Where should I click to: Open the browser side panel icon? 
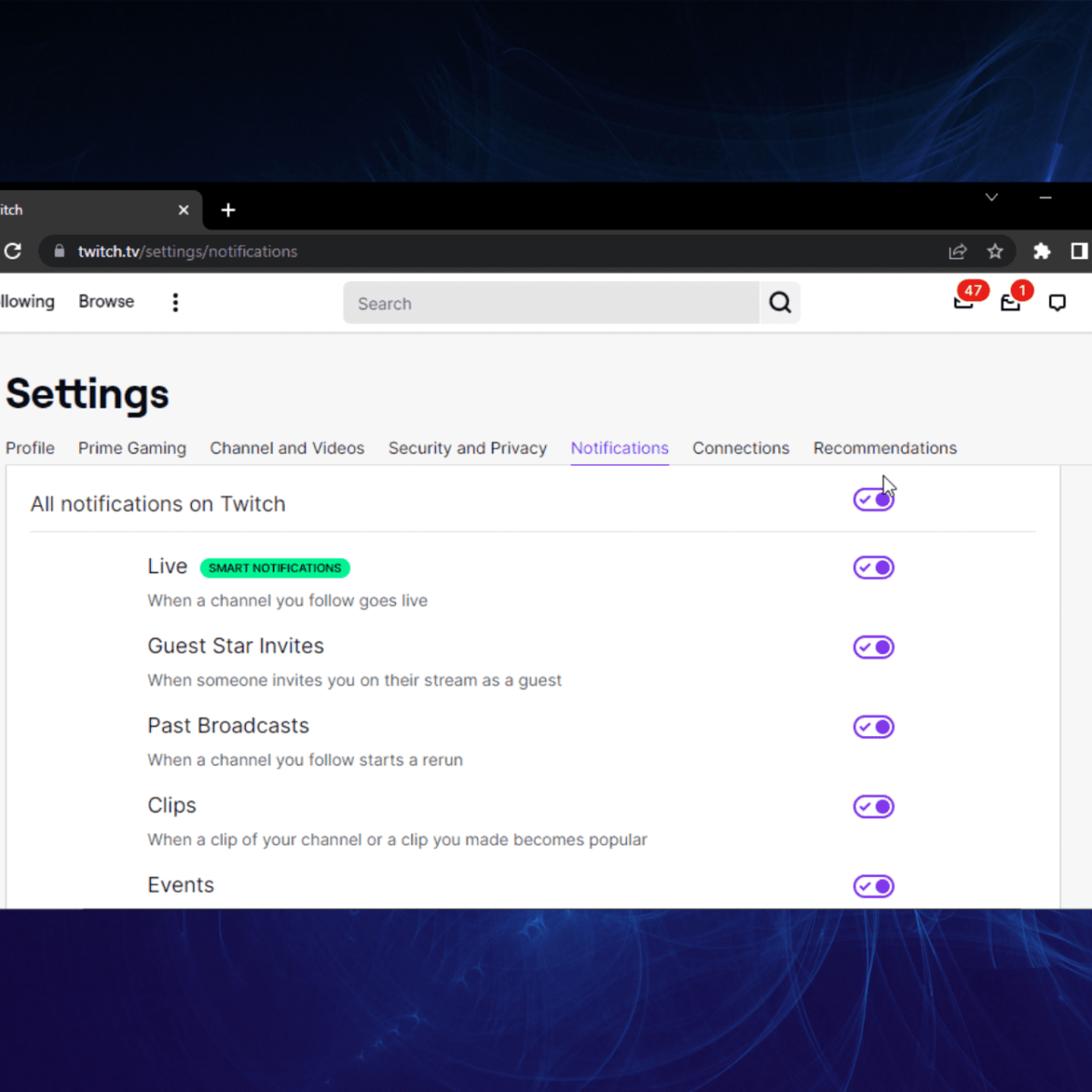(1079, 251)
